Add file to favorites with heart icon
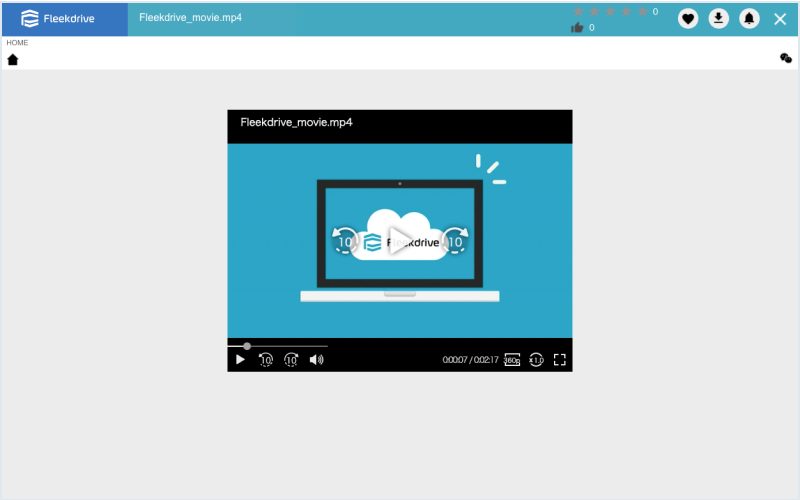This screenshot has height=500, width=800. [x=688, y=19]
